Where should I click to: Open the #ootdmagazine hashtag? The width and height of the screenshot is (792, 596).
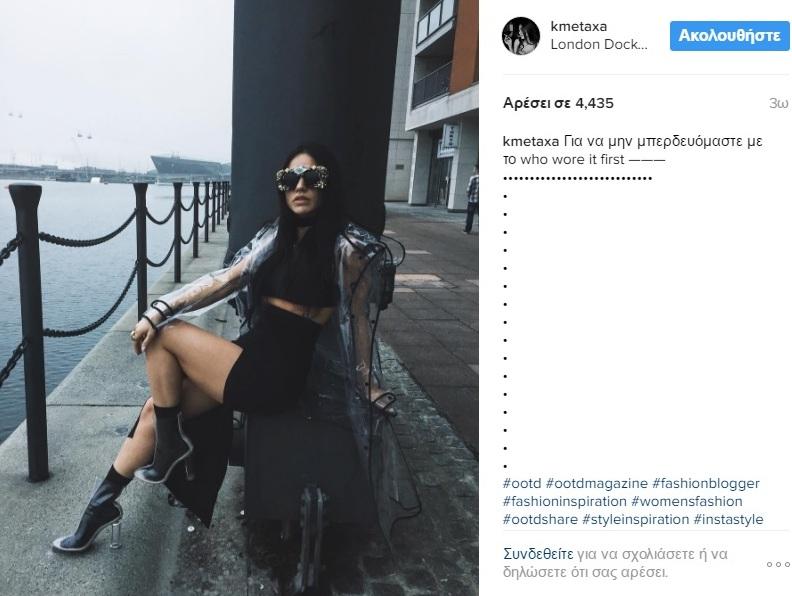tap(597, 483)
